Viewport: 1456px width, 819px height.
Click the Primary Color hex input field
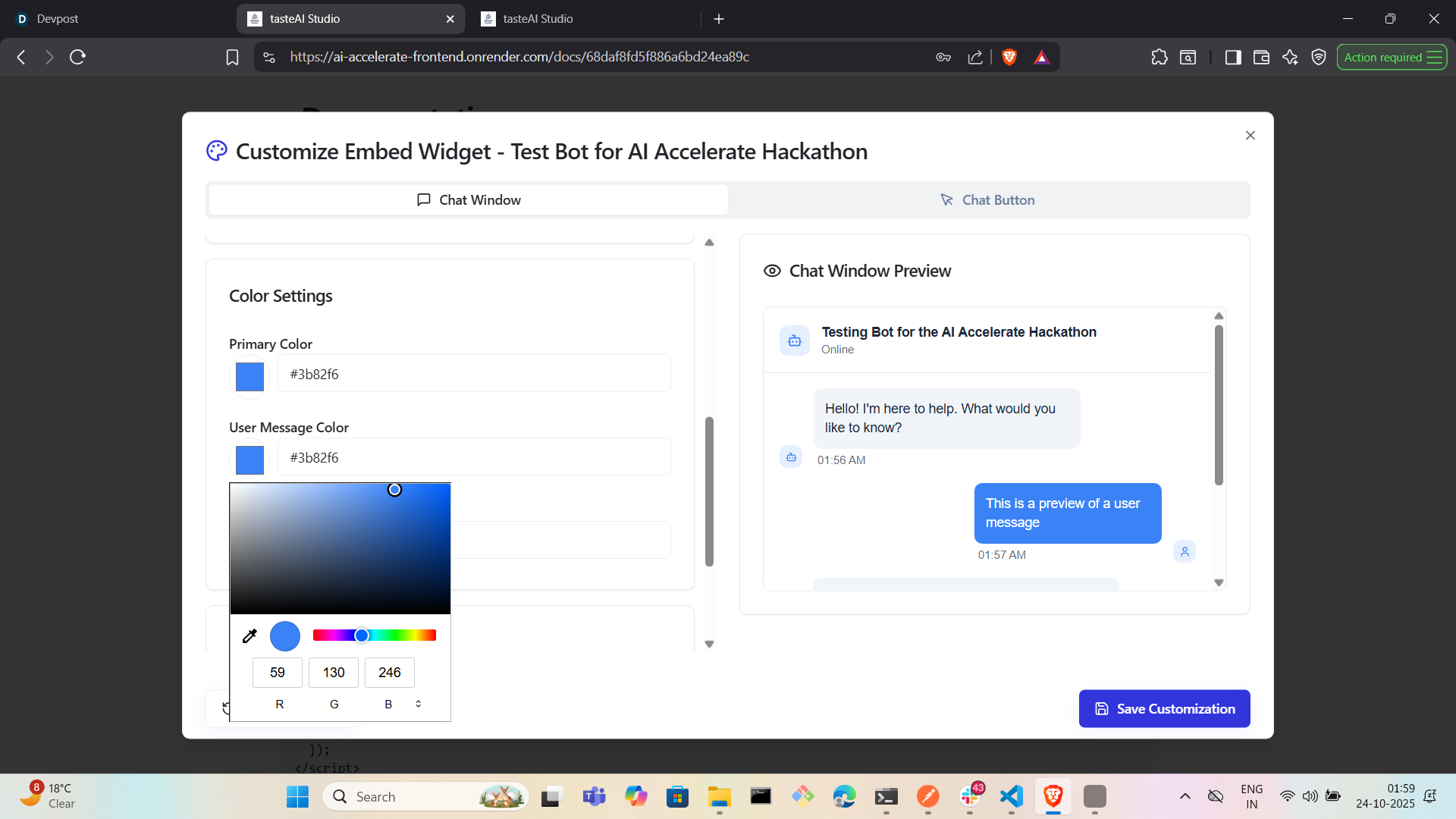click(474, 374)
